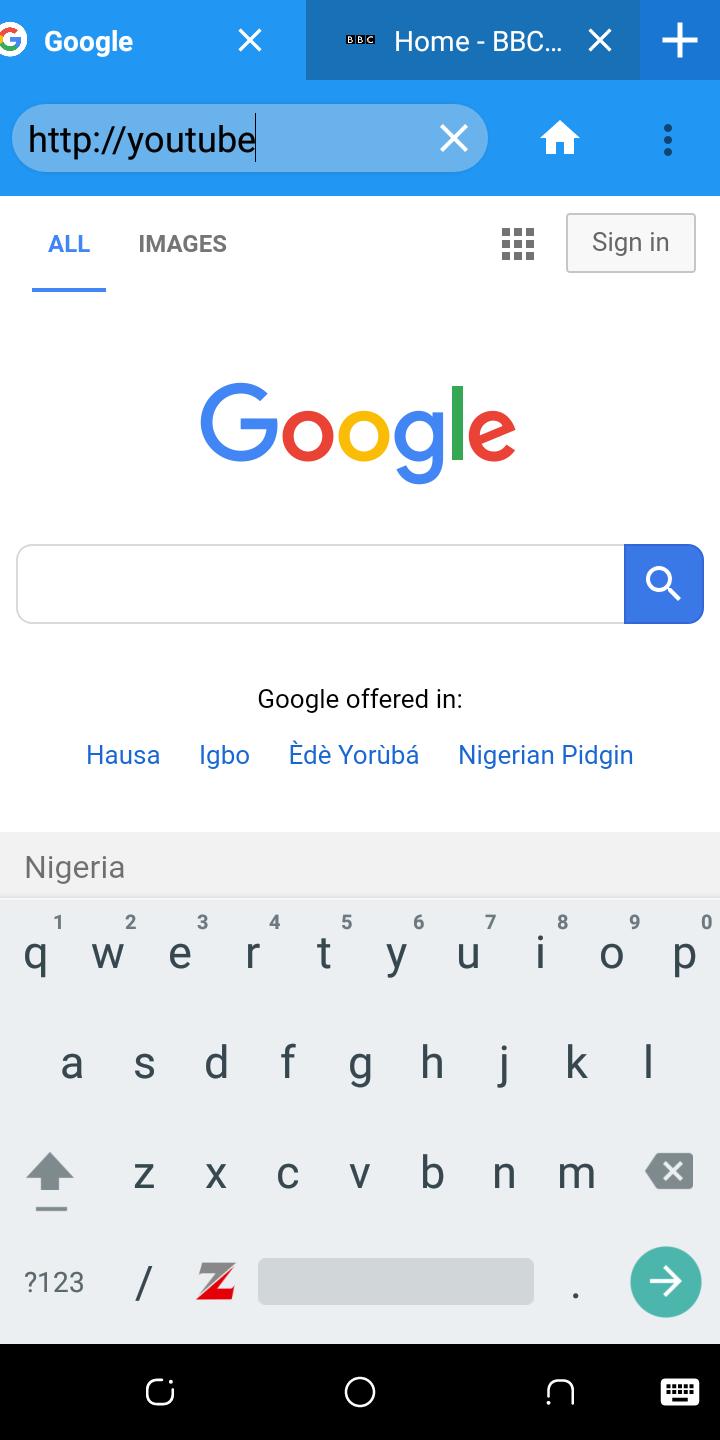Screen dimensions: 720x1440
Task: Switch keyboard to ?123 symbols
Action: pyautogui.click(x=54, y=1282)
